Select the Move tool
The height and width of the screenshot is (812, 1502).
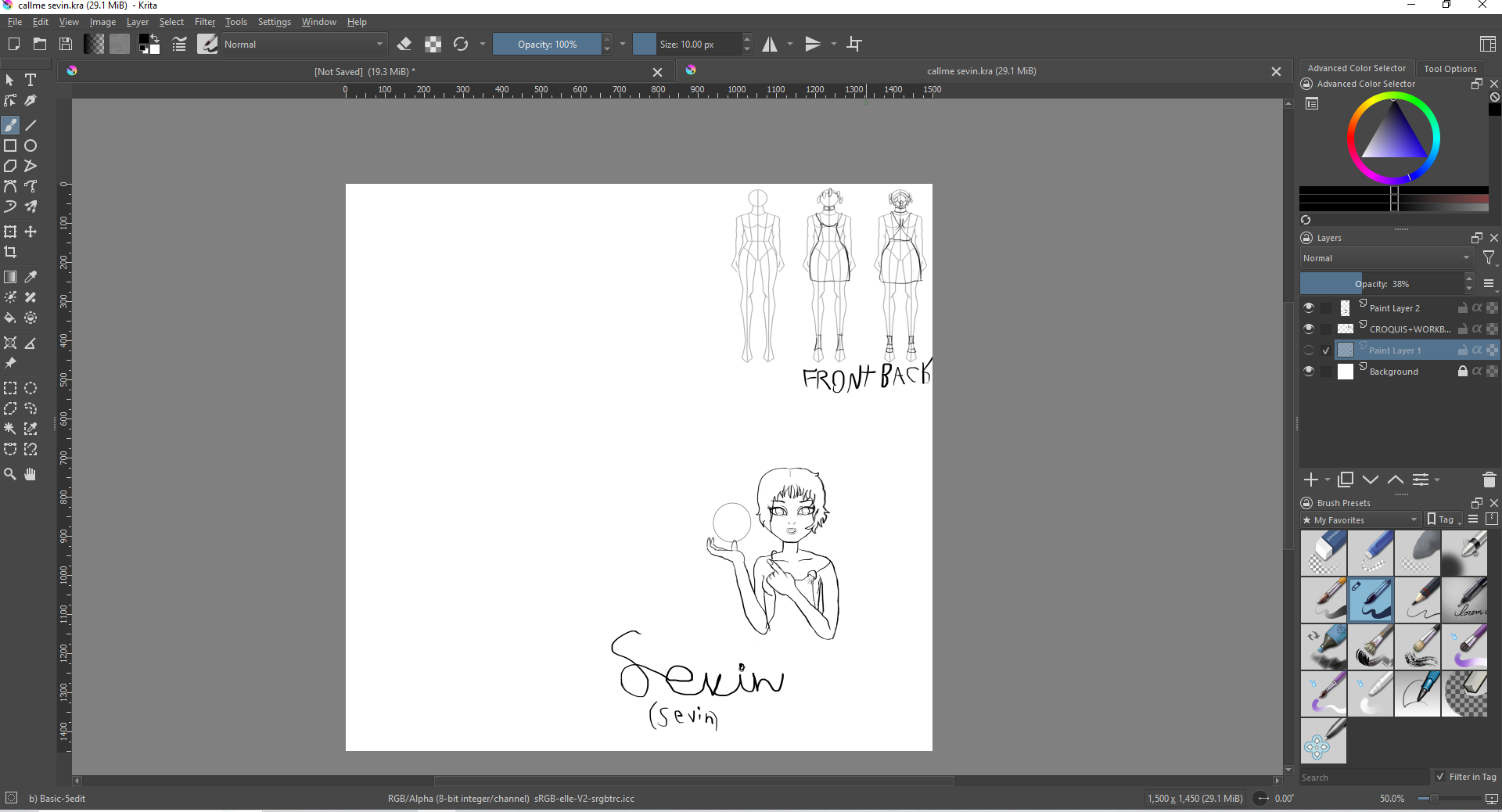(31, 232)
